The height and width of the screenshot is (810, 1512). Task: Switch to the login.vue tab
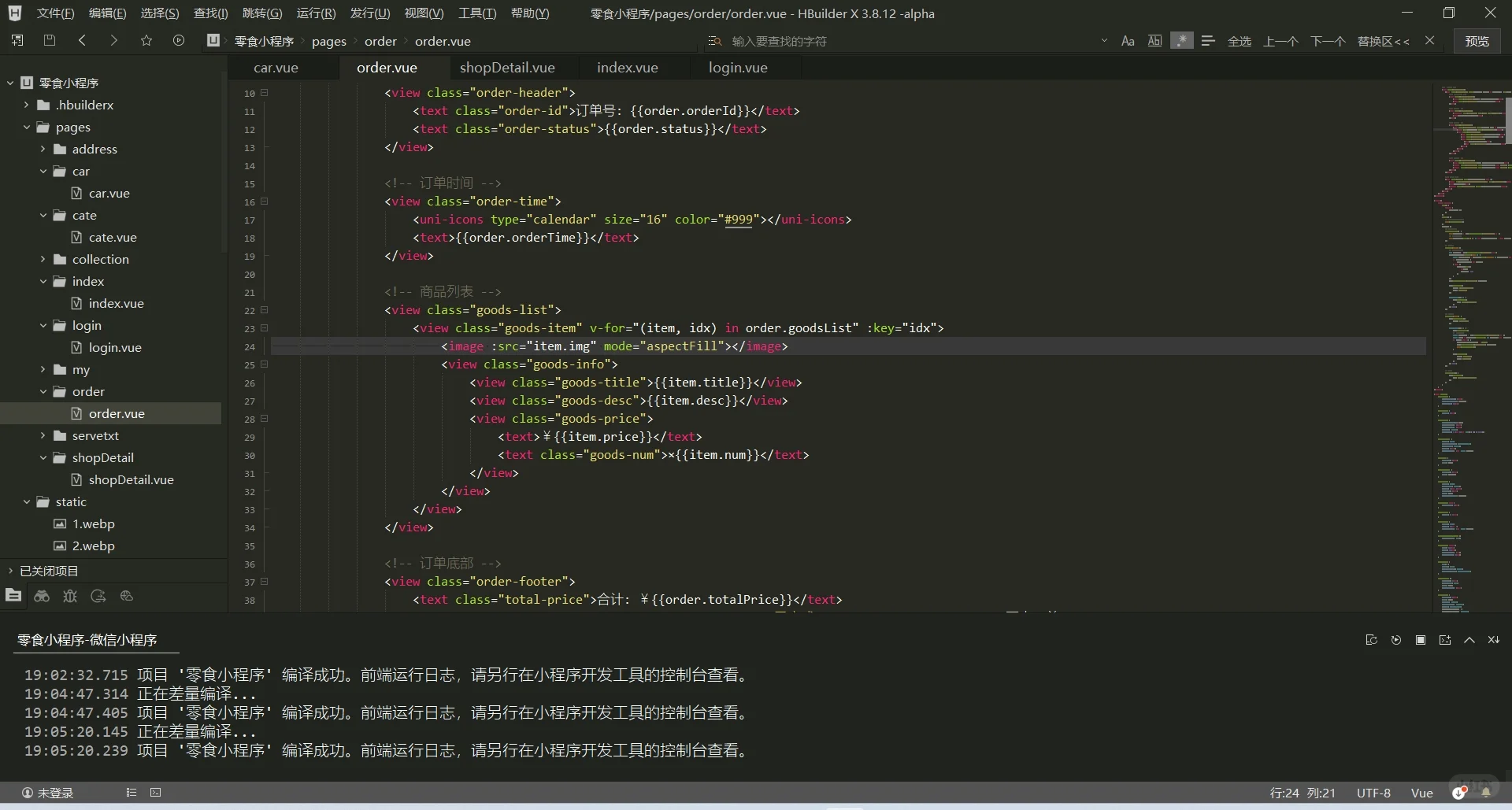coord(738,68)
